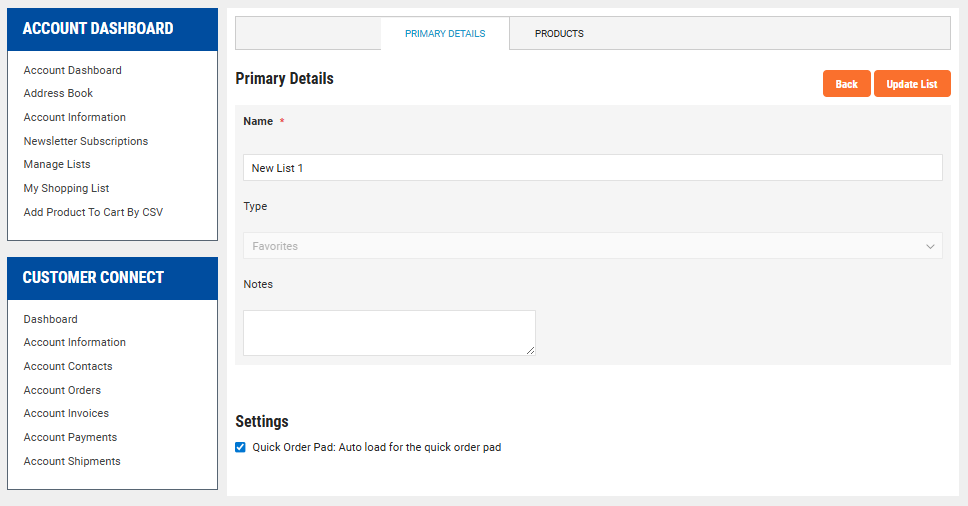This screenshot has width=968, height=506.
Task: Open My Shopping List link
Action: coord(66,188)
